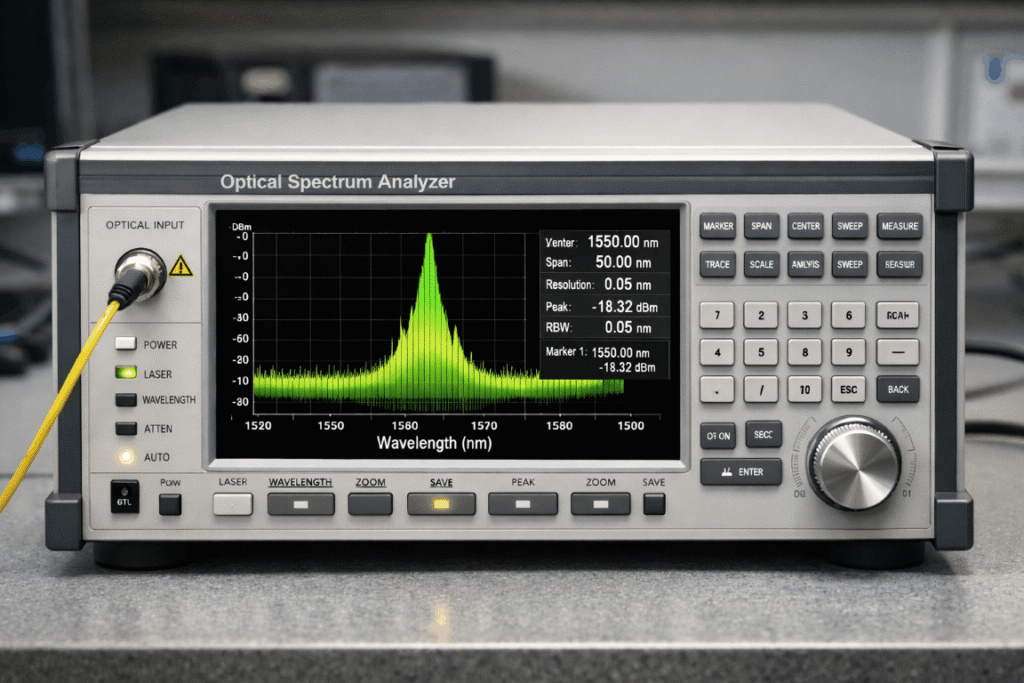Tap the ESC key on the keypad

[x=848, y=389]
